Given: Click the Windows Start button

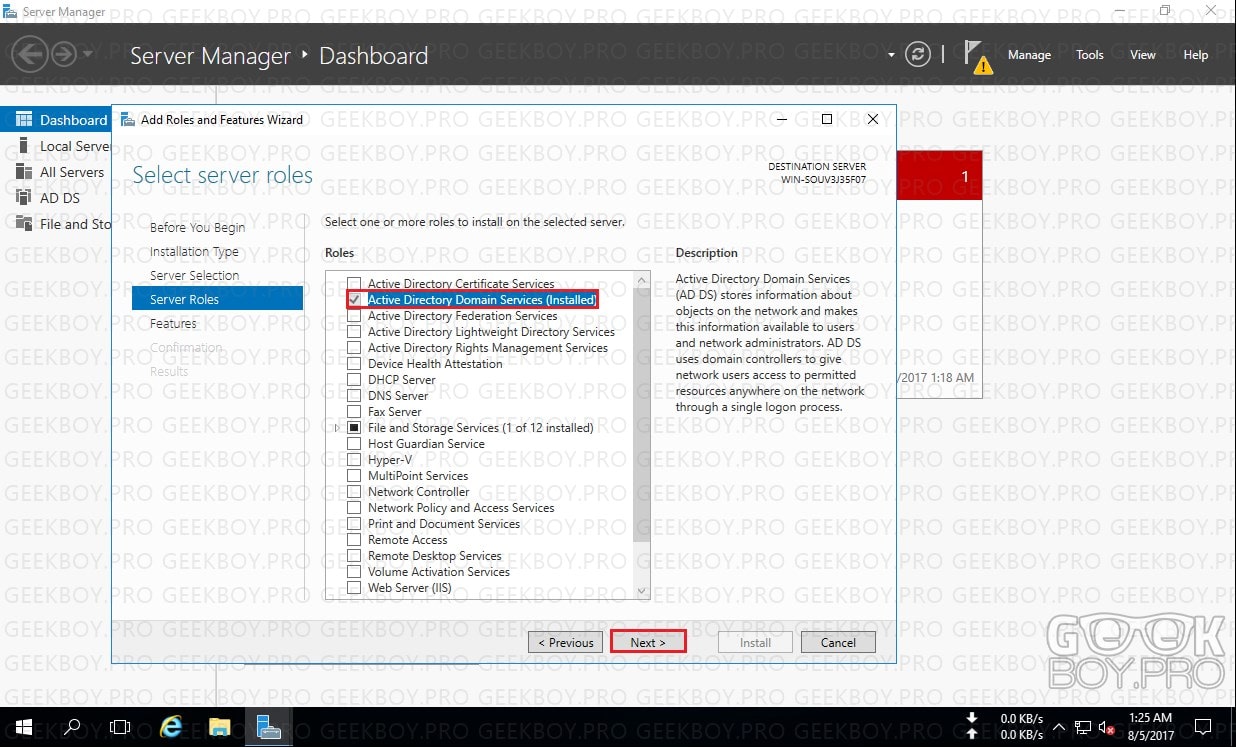Looking at the screenshot, I should click(x=23, y=727).
